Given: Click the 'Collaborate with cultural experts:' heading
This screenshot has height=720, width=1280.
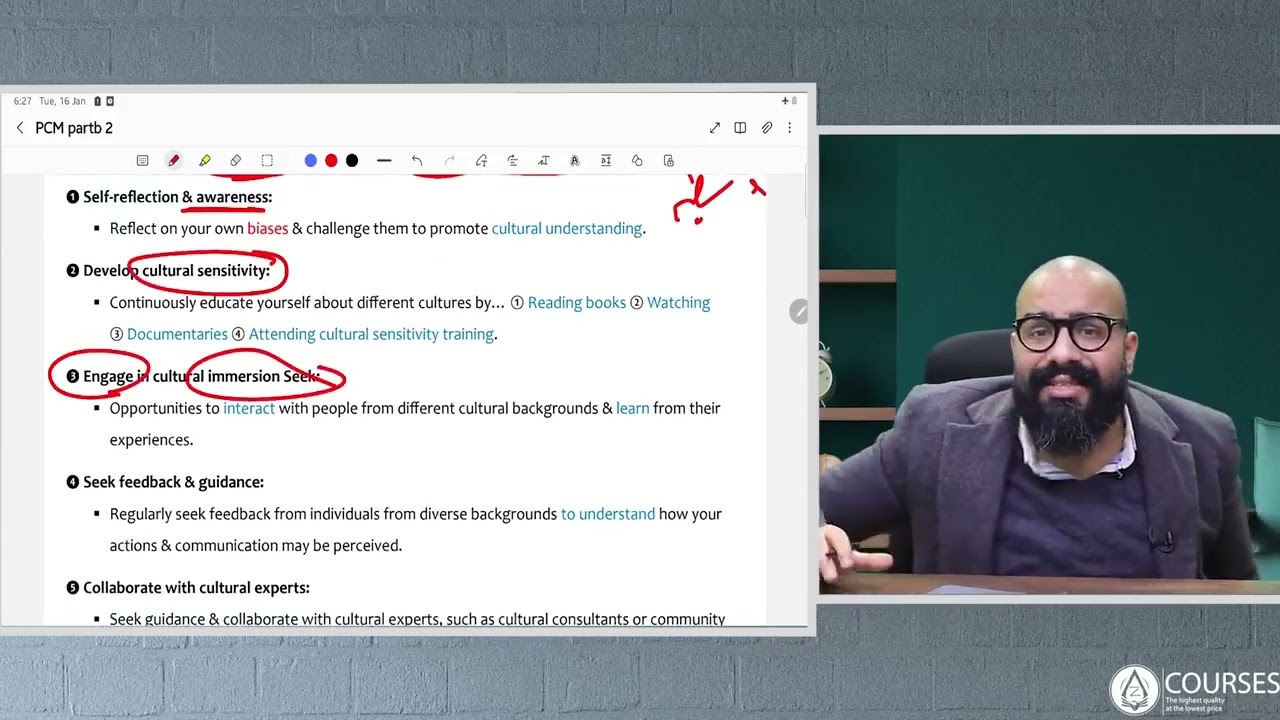Looking at the screenshot, I should tap(196, 588).
